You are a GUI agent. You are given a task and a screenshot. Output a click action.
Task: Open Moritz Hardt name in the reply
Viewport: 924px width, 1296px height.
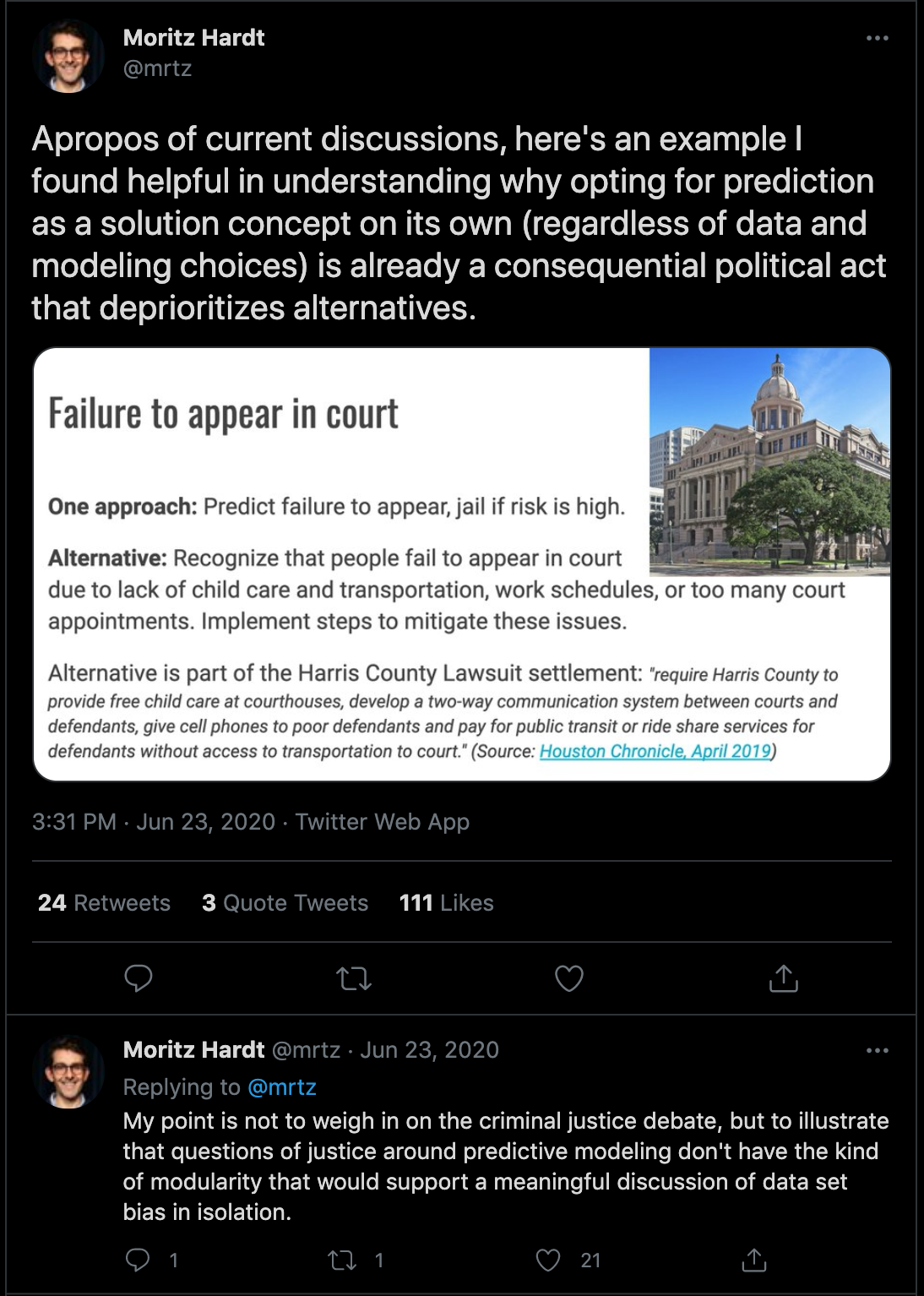[x=193, y=1050]
